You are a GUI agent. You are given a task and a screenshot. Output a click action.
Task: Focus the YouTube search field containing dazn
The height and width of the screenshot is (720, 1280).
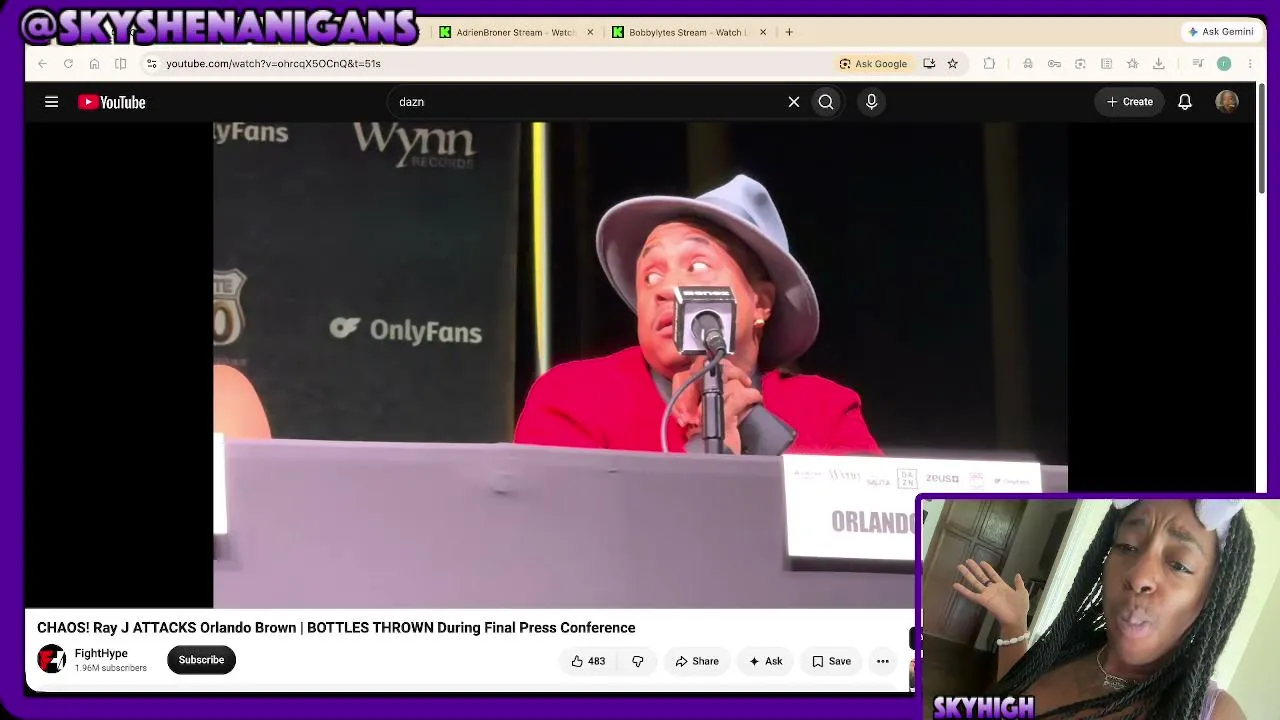(588, 102)
